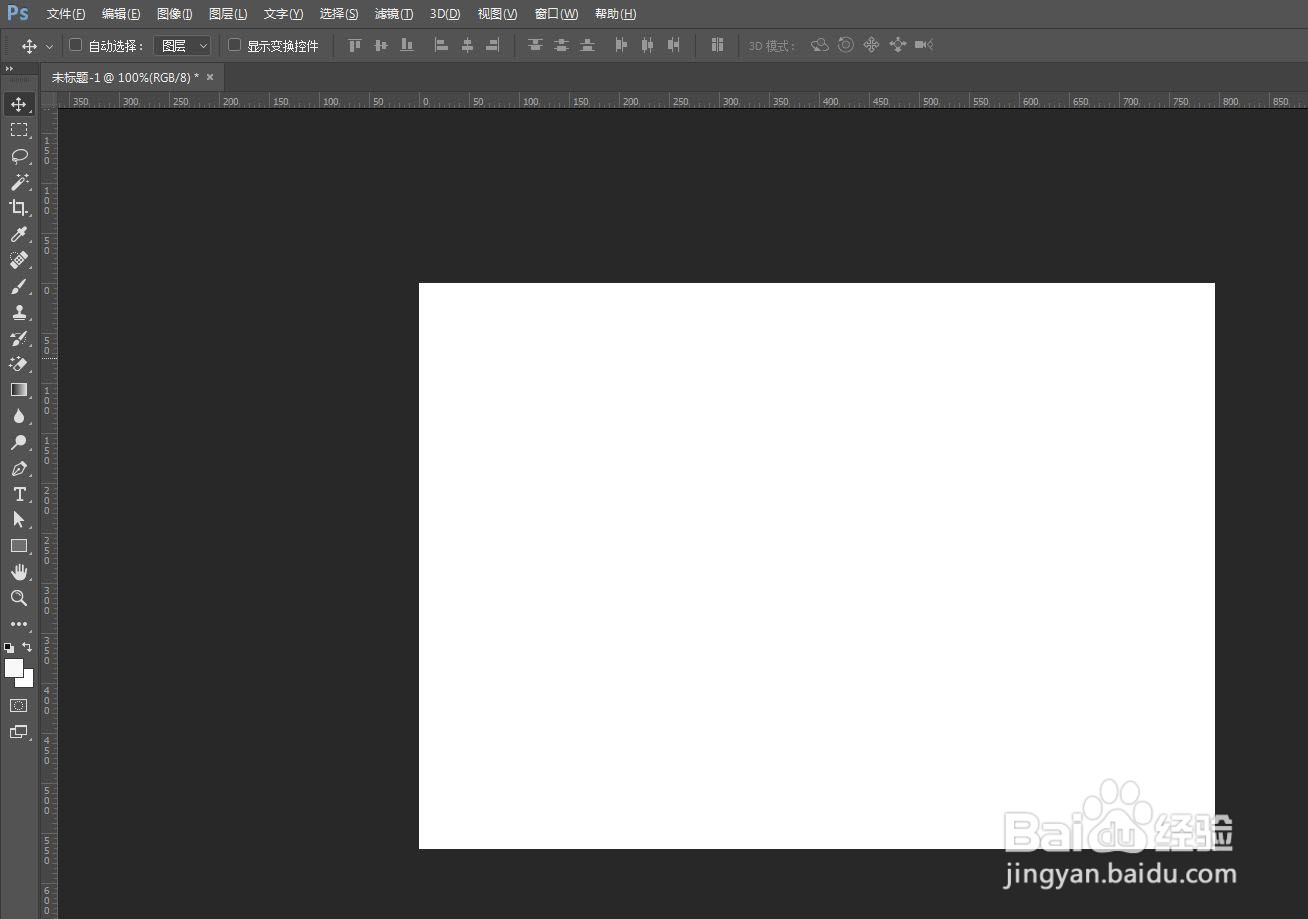Image resolution: width=1308 pixels, height=919 pixels.
Task: Click the foreground color swatch
Action: pyautogui.click(x=14, y=668)
